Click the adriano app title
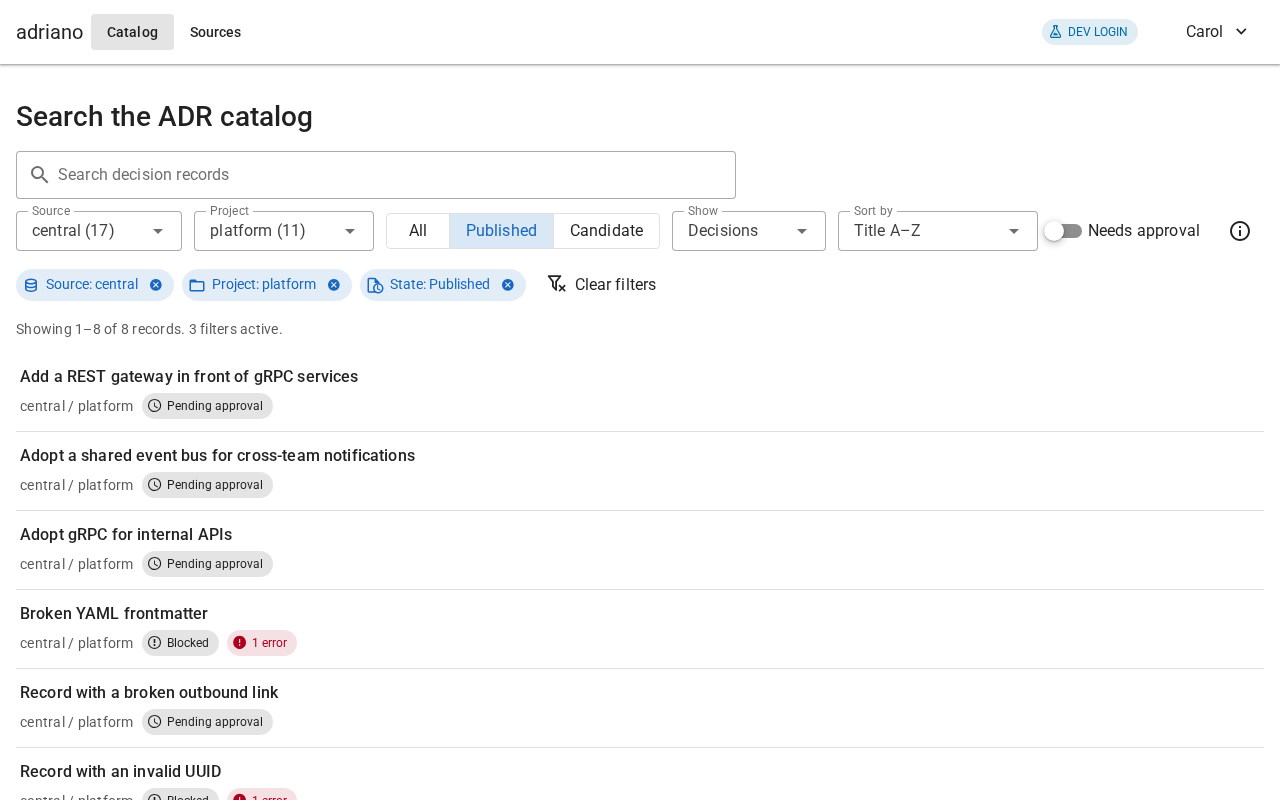This screenshot has width=1280, height=800. click(x=49, y=32)
